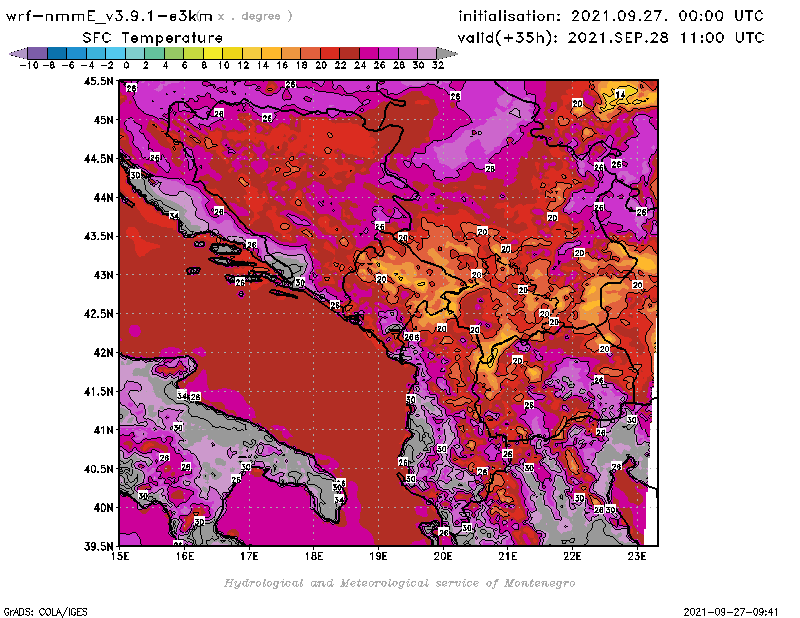Pick the red legend swatch between 20 and 22
The image size is (800, 618).
(x=330, y=53)
